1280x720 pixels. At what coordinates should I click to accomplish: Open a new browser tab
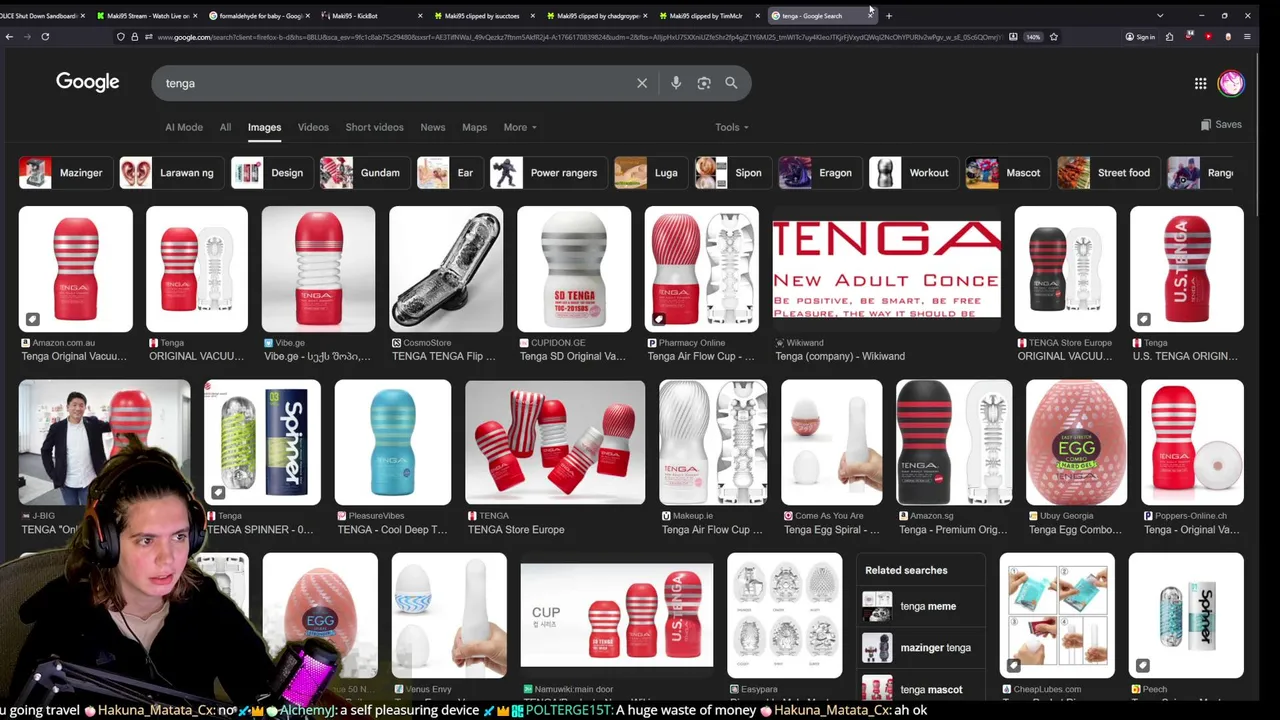coord(889,16)
